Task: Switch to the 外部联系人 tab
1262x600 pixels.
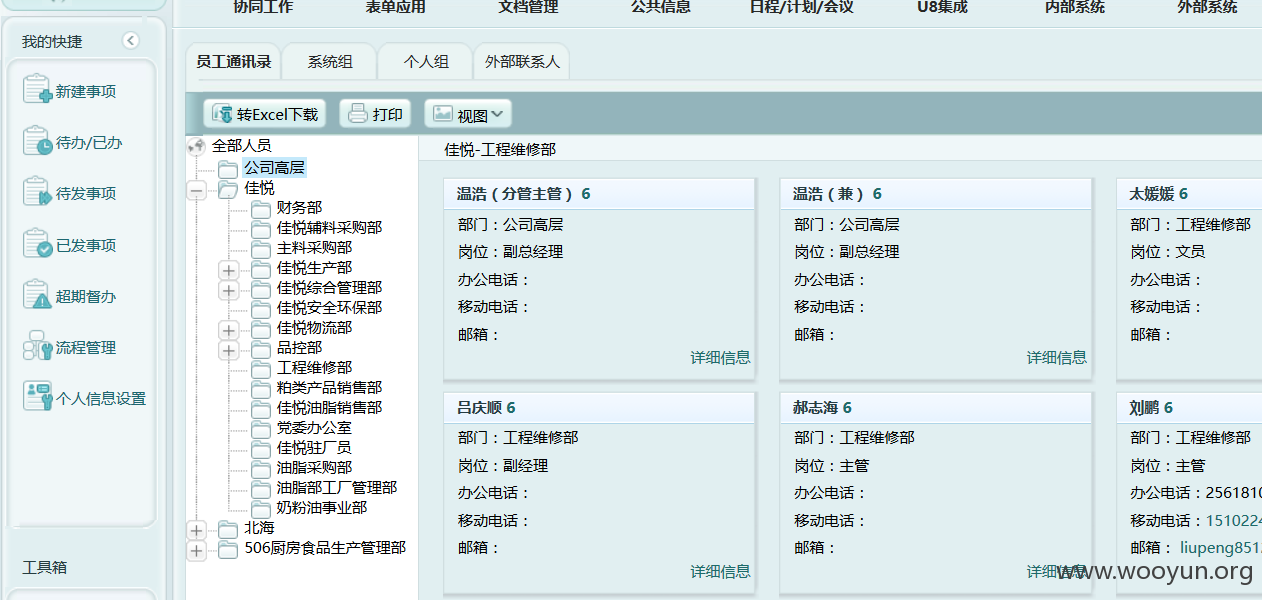Action: point(522,62)
